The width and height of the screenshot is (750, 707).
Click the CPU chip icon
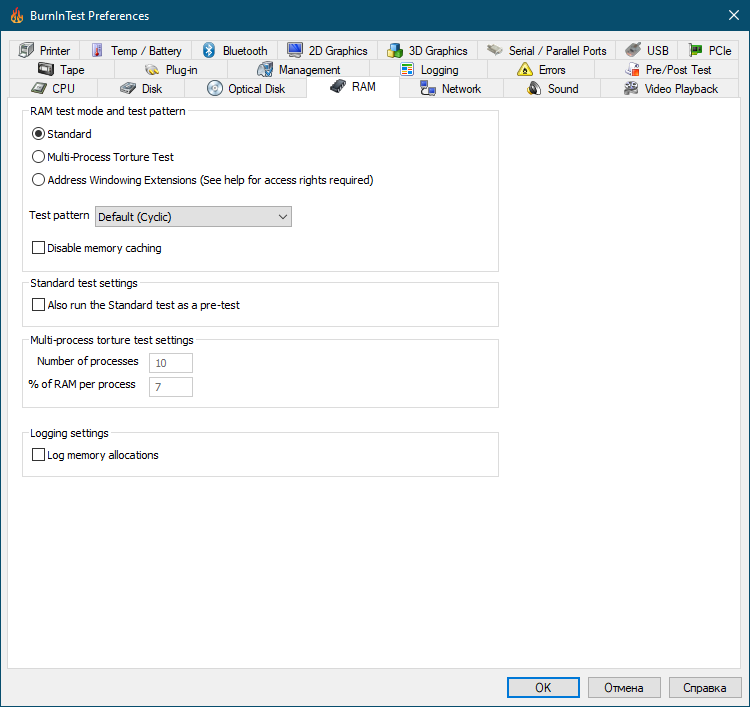coord(39,88)
